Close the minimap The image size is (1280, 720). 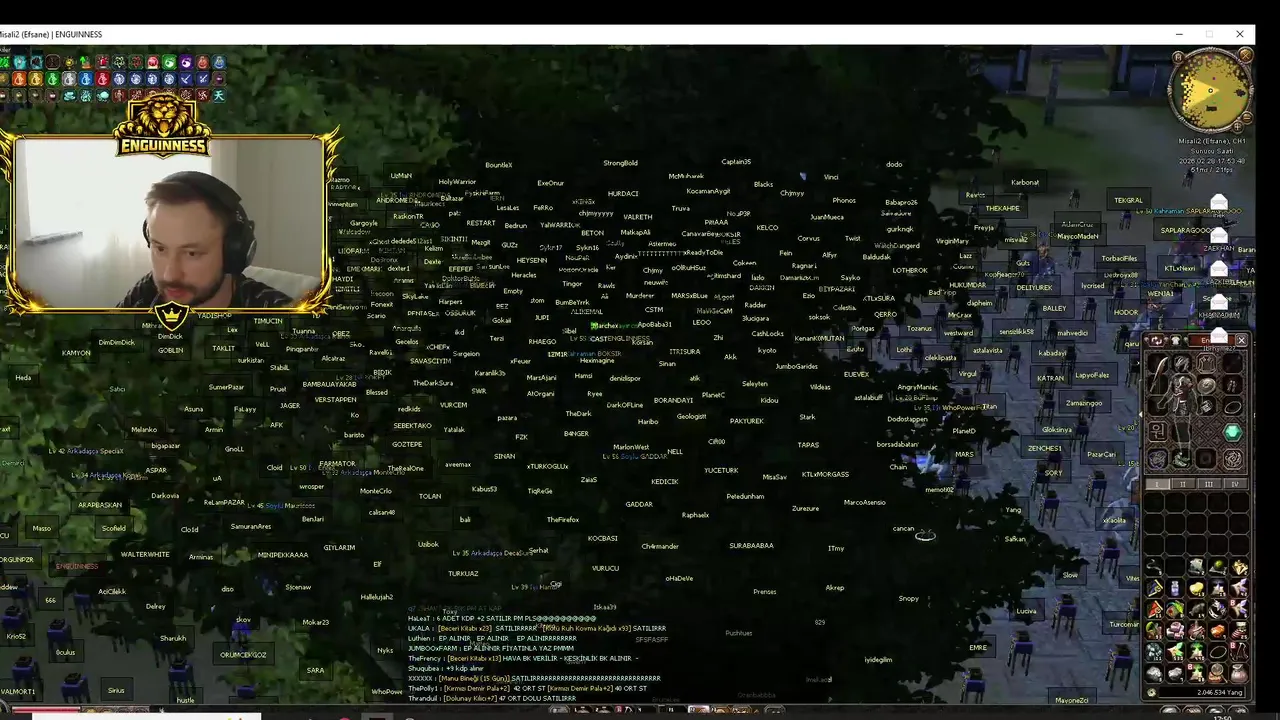(x=1246, y=55)
